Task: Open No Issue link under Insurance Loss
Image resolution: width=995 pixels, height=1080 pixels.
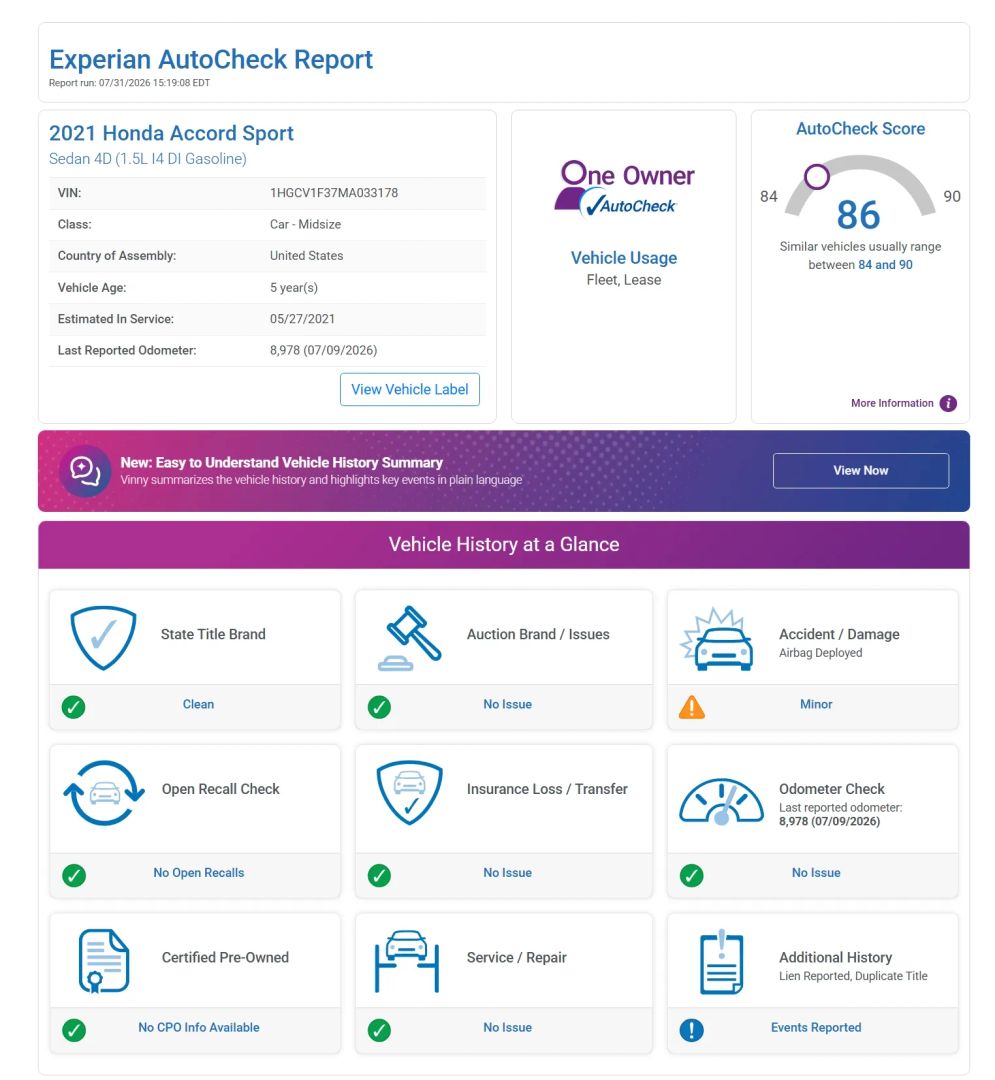Action: 507,873
